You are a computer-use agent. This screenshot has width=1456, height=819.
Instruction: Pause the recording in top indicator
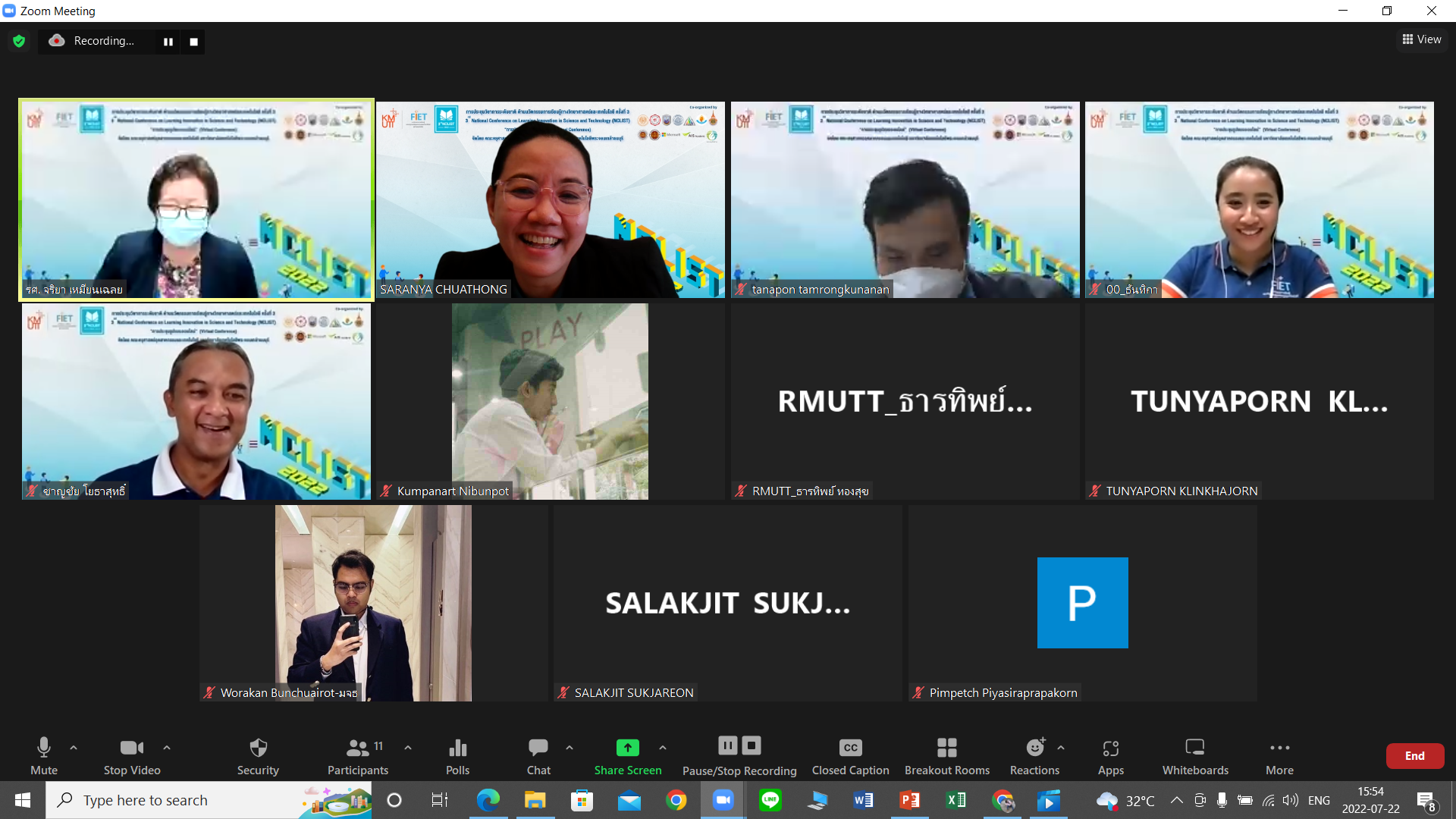pos(168,42)
